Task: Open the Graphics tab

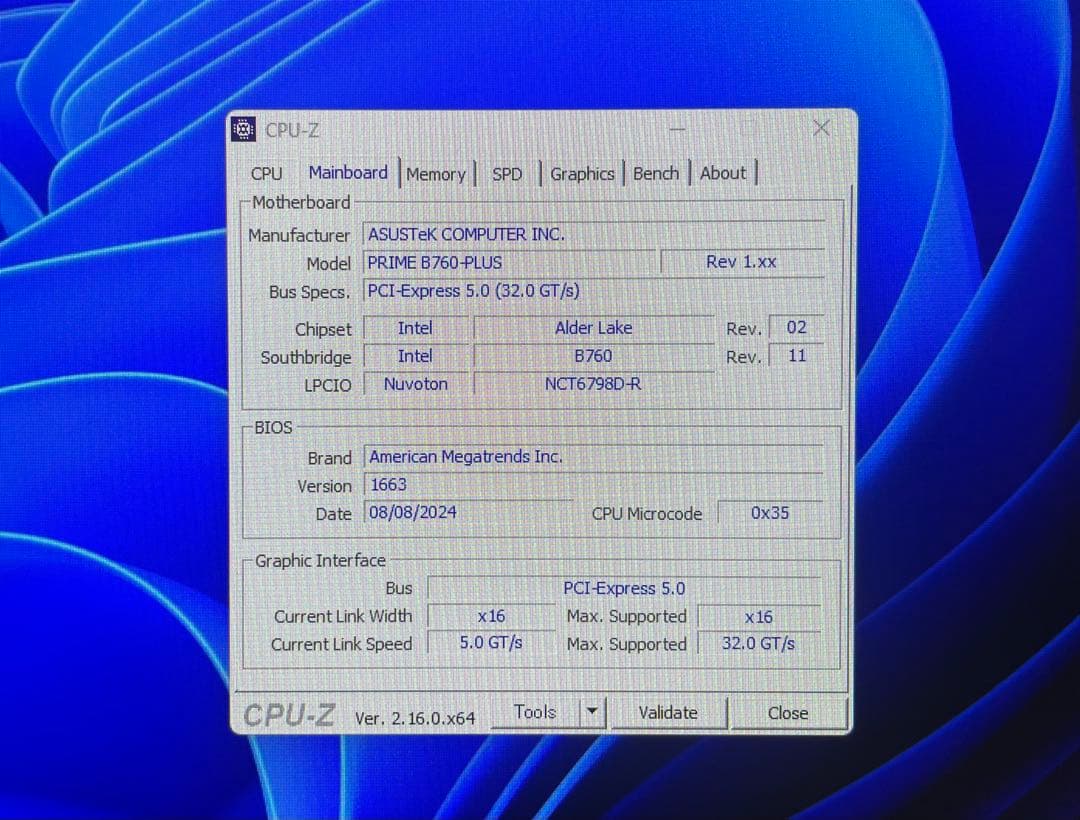Action: [x=582, y=174]
